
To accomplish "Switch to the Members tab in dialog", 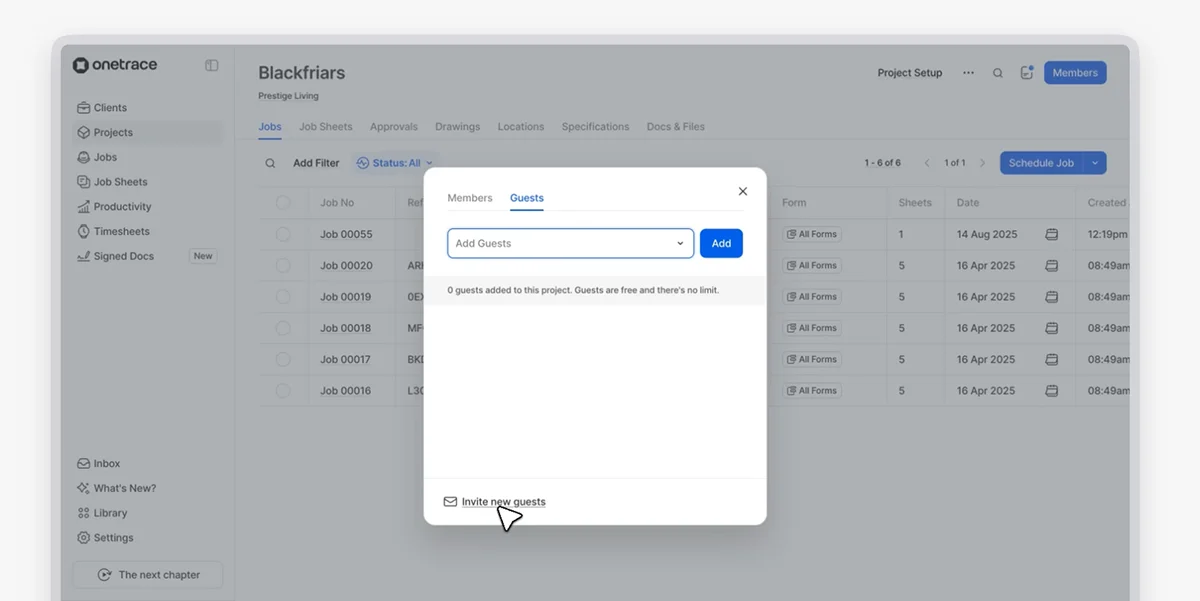I will pos(470,198).
